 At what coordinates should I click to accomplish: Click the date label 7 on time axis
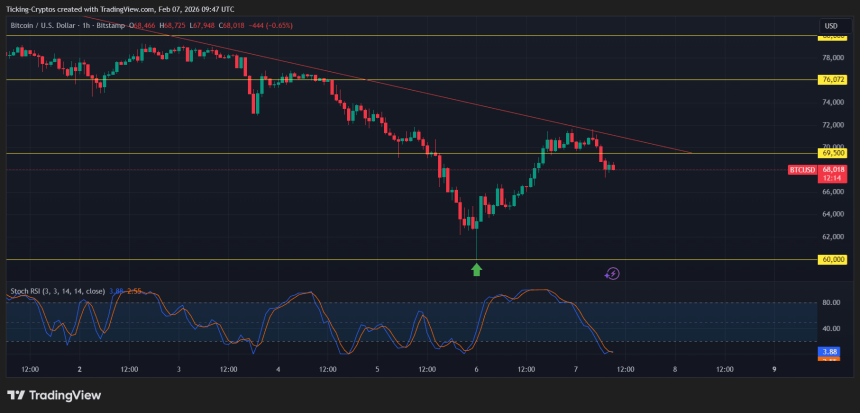[576, 369]
